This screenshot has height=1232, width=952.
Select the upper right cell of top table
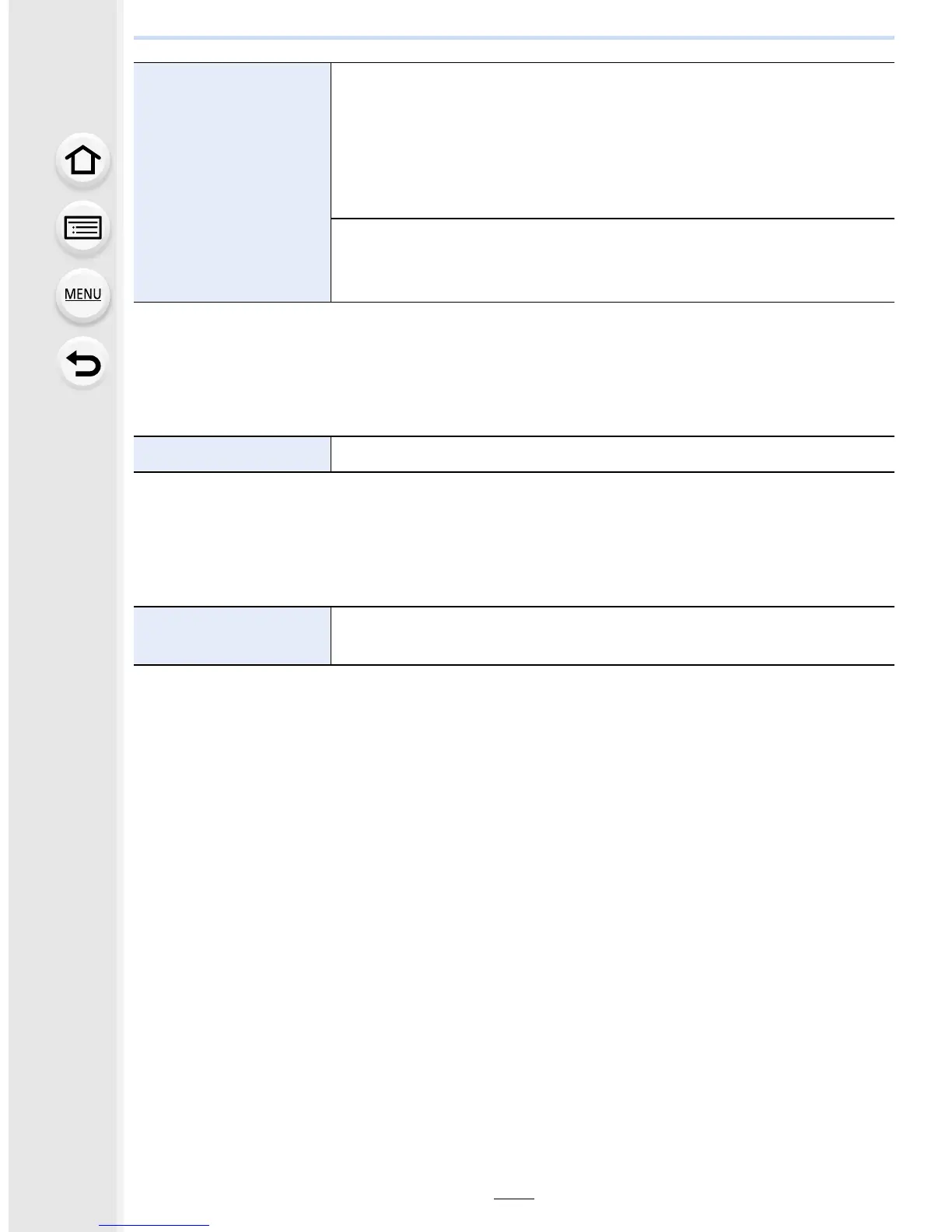point(612,141)
